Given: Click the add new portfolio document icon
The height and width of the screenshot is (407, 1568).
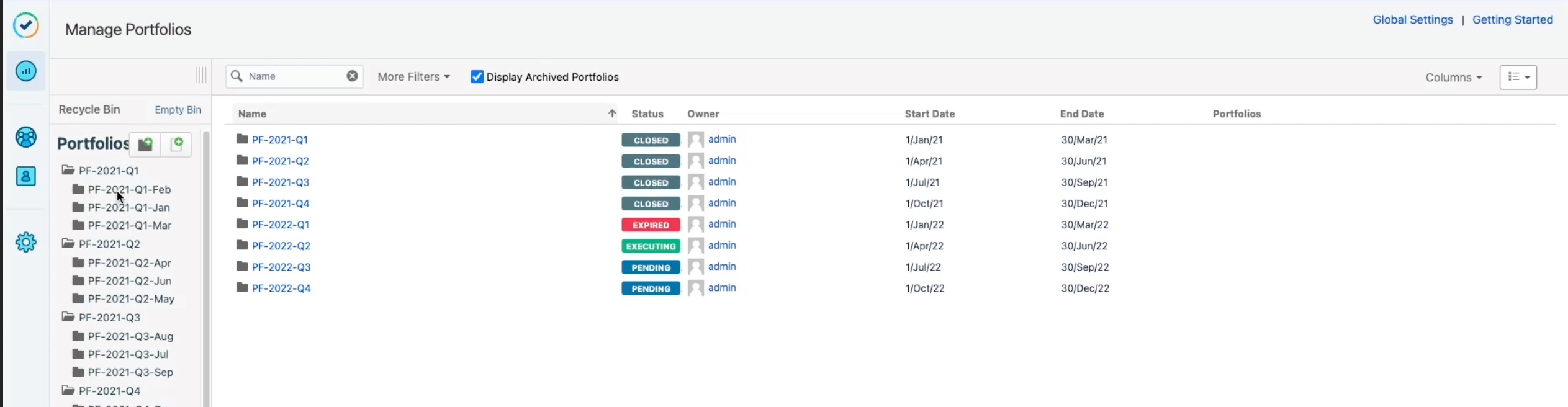Looking at the screenshot, I should click(177, 145).
